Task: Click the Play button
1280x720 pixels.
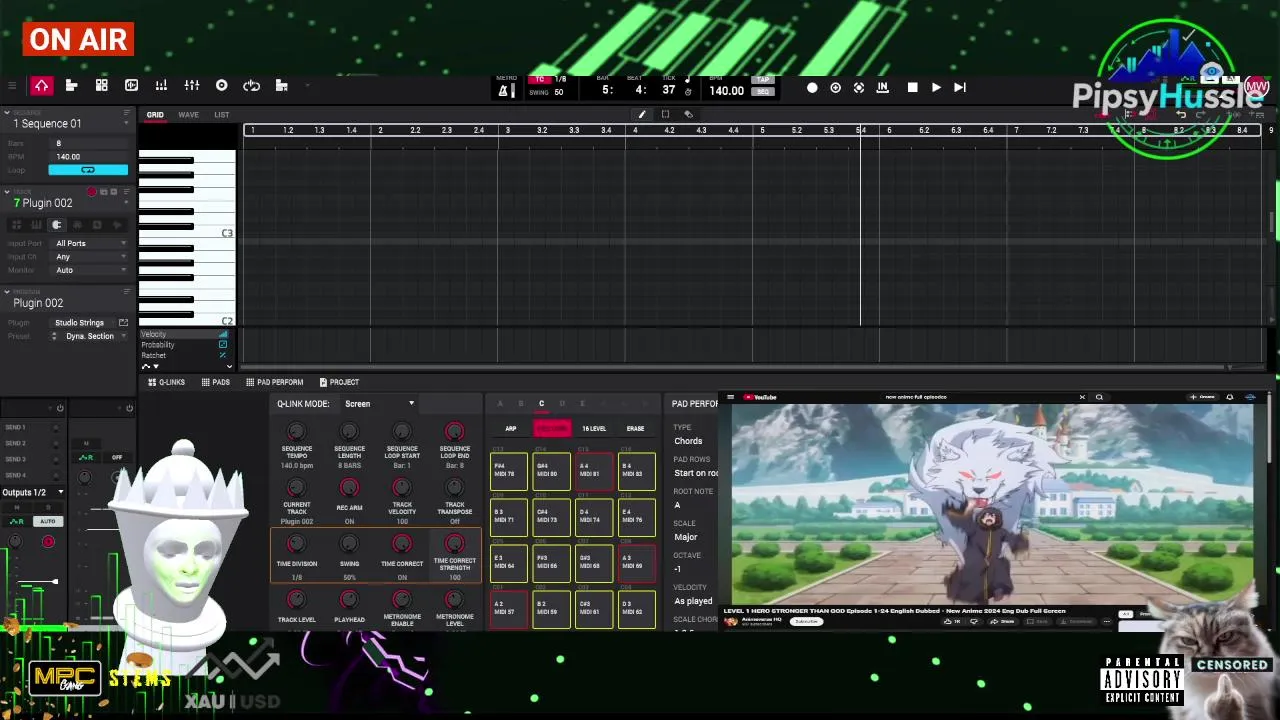Action: point(936,88)
